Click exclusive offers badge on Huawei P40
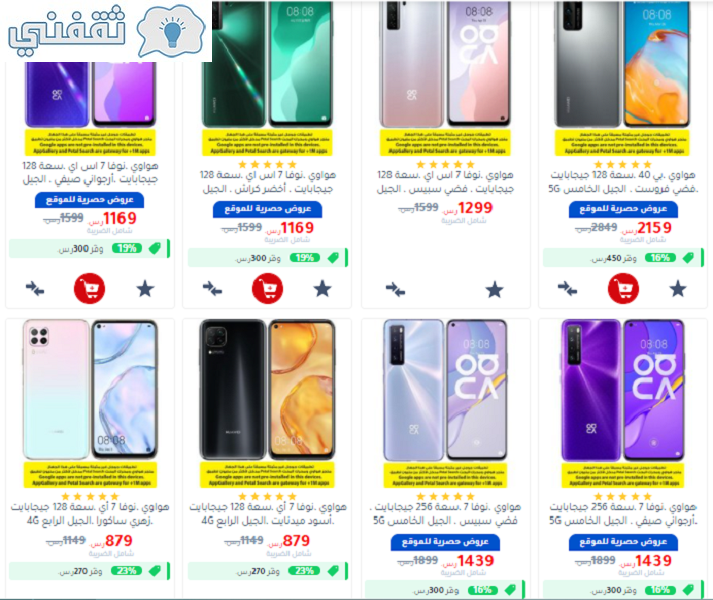 click(x=623, y=209)
